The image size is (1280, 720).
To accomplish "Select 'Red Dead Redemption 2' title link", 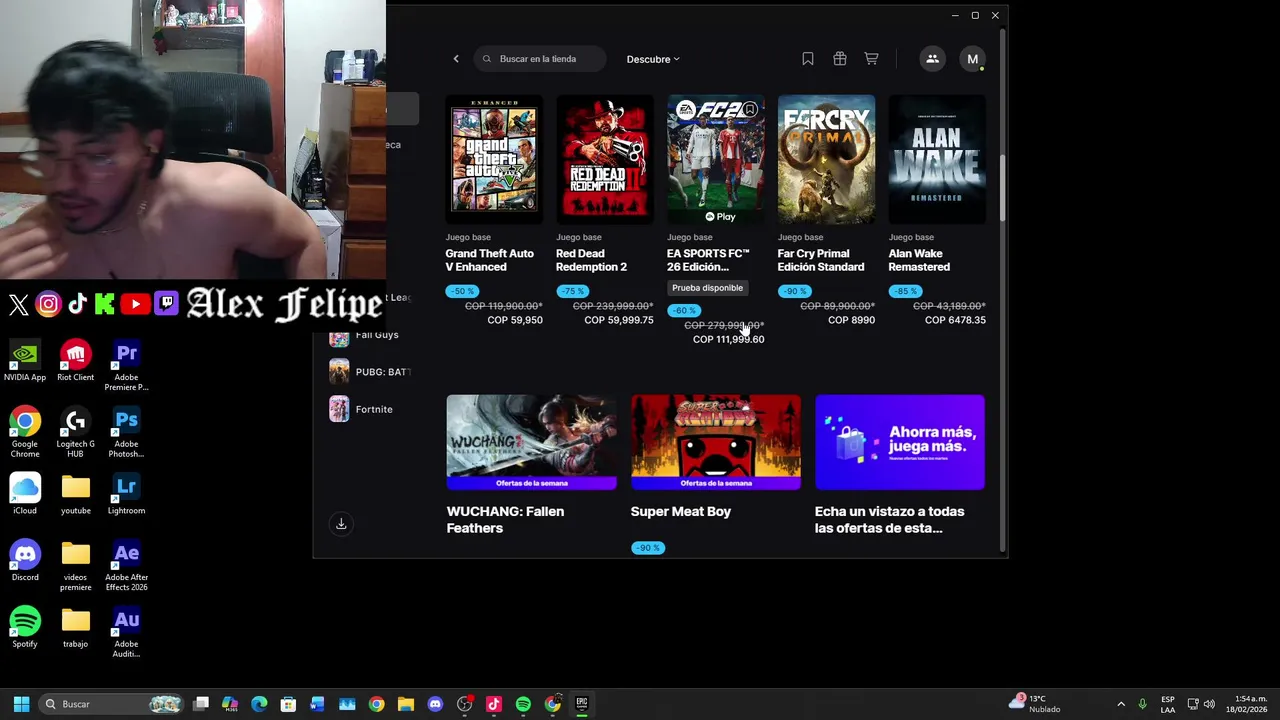I will tap(592, 260).
